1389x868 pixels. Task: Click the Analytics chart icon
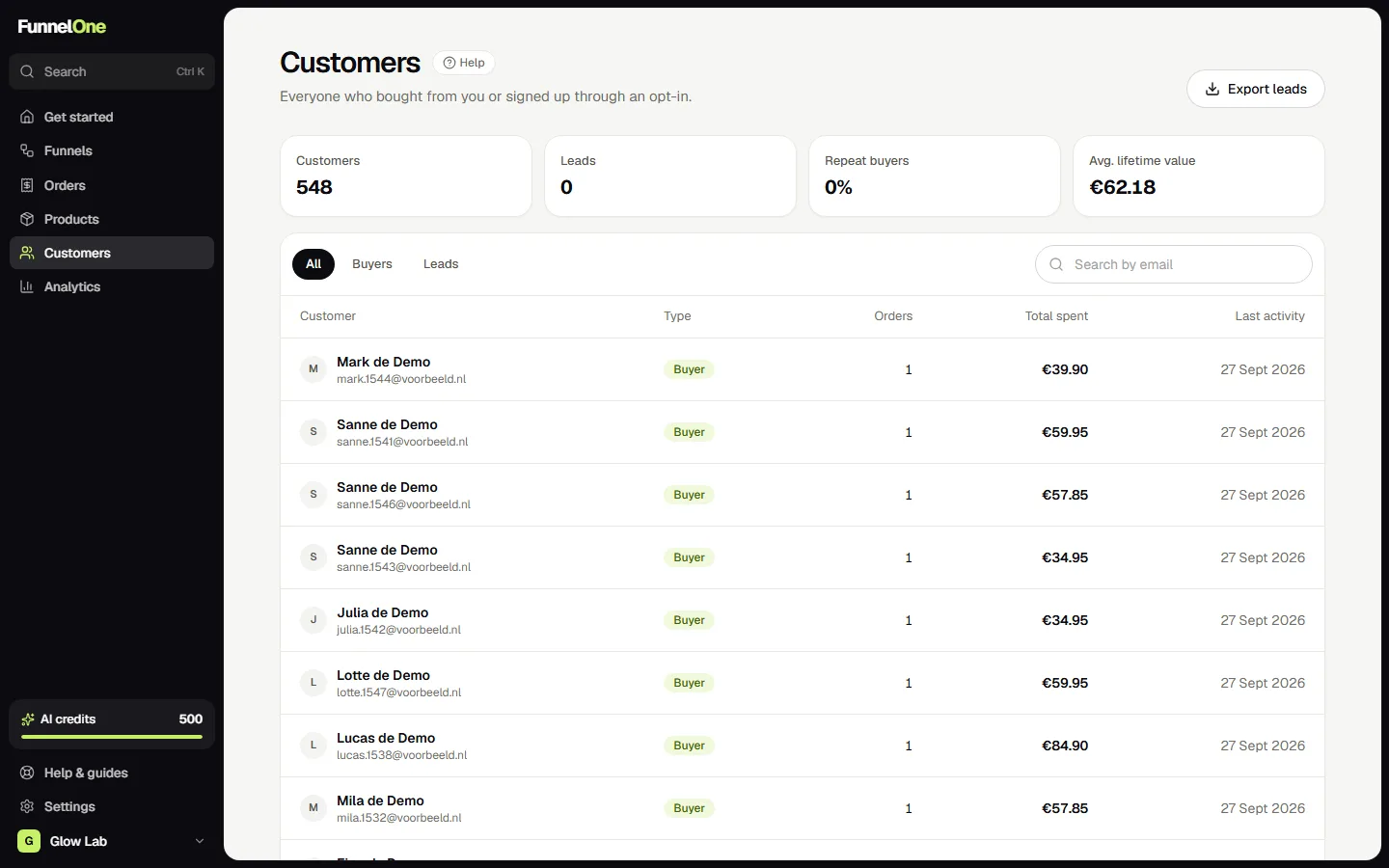click(x=27, y=286)
